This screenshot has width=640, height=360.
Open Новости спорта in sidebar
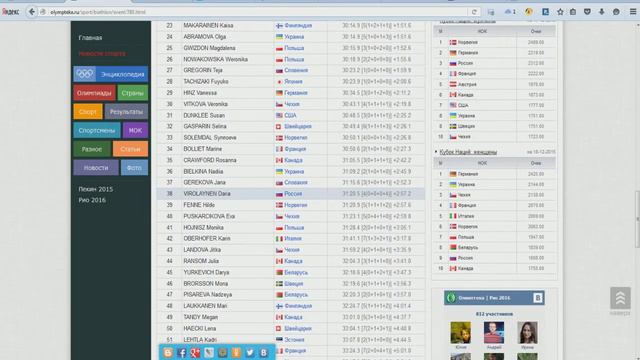pos(102,53)
